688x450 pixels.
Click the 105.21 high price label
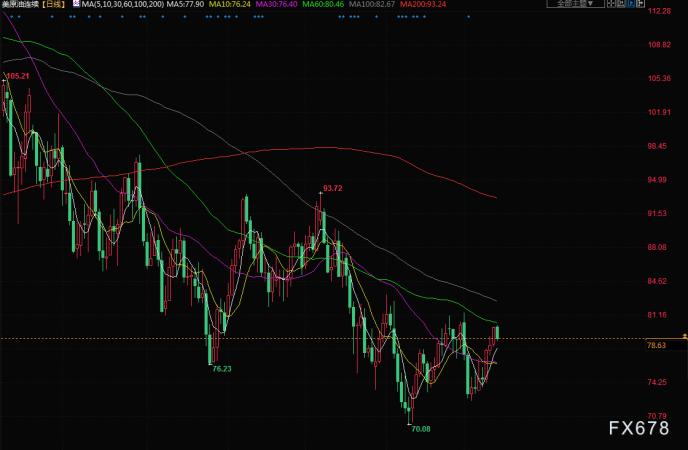point(18,76)
